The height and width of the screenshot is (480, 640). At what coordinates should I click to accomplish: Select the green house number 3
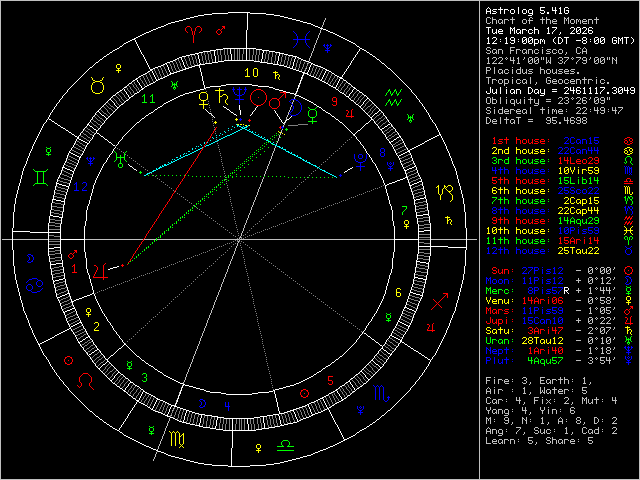tap(144, 377)
